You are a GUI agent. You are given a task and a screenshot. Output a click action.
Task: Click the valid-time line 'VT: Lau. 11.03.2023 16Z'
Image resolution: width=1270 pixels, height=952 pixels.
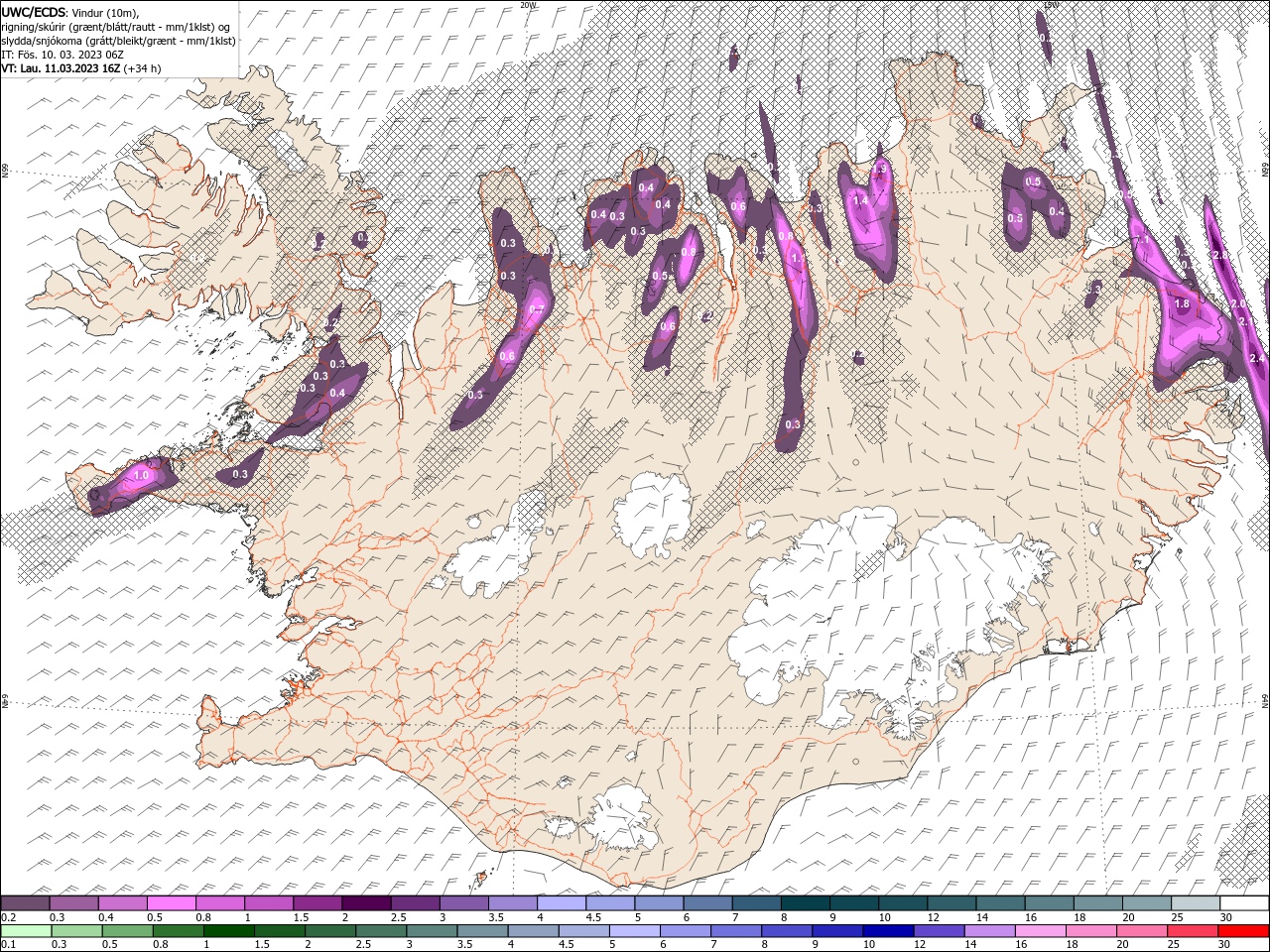click(x=62, y=68)
